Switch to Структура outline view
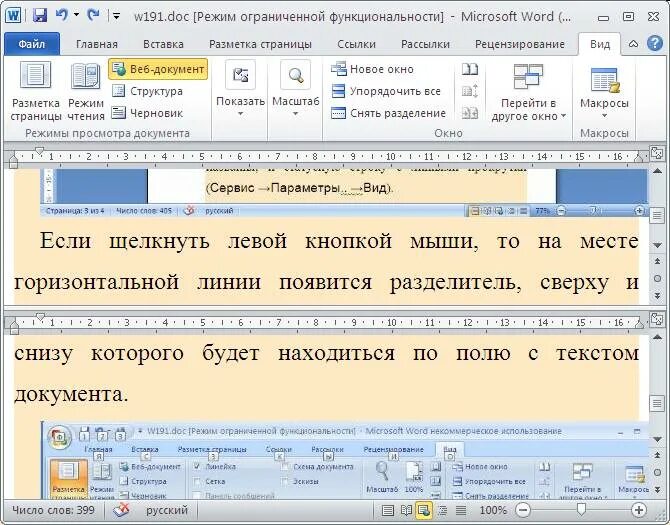 148,91
